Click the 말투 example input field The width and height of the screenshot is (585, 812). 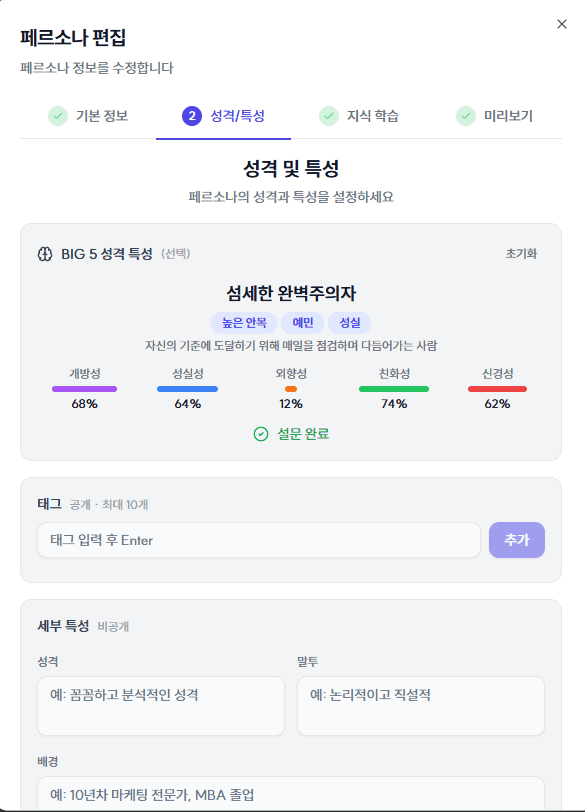[420, 706]
